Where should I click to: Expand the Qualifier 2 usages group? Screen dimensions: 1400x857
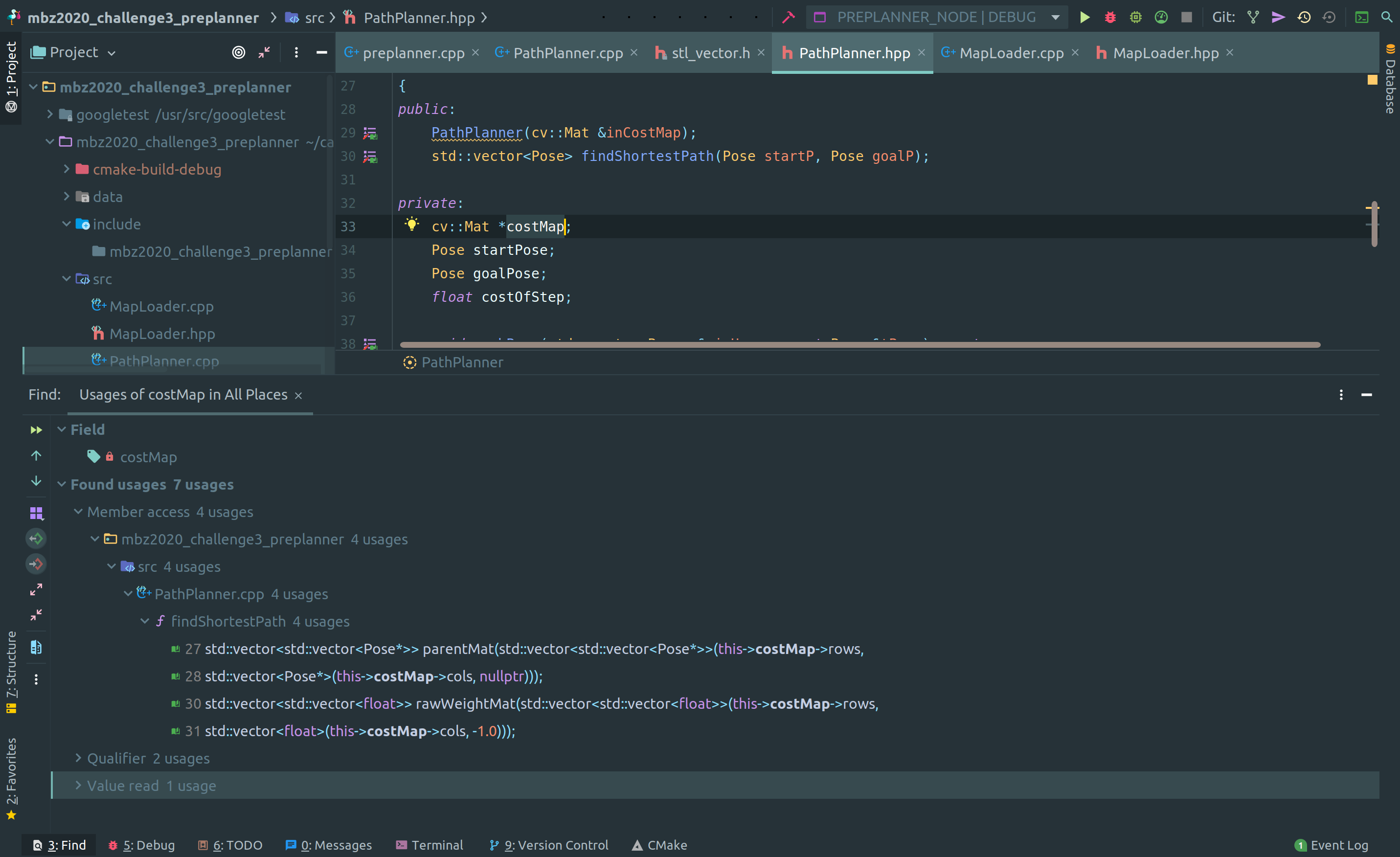[78, 758]
